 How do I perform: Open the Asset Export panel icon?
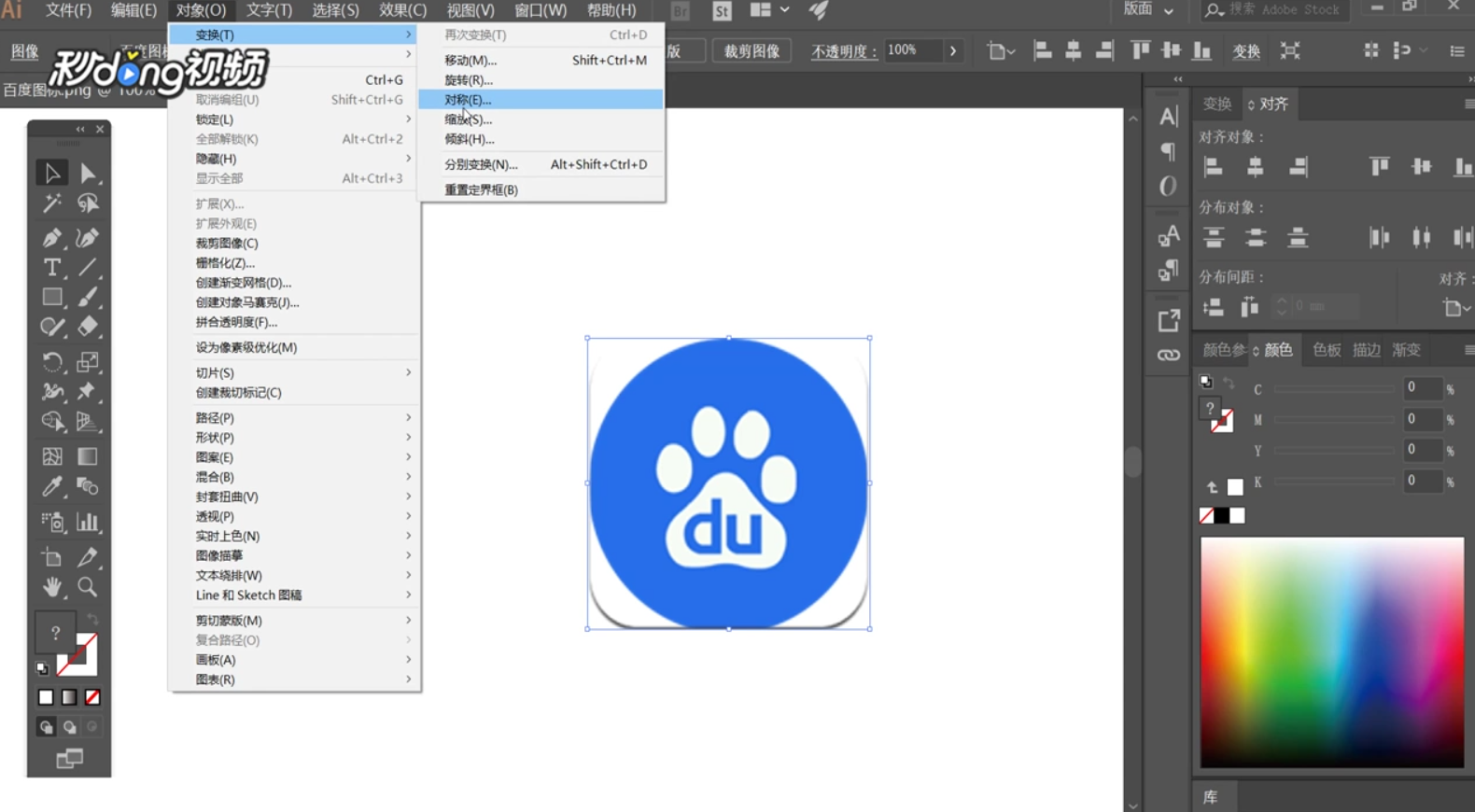pyautogui.click(x=1169, y=320)
